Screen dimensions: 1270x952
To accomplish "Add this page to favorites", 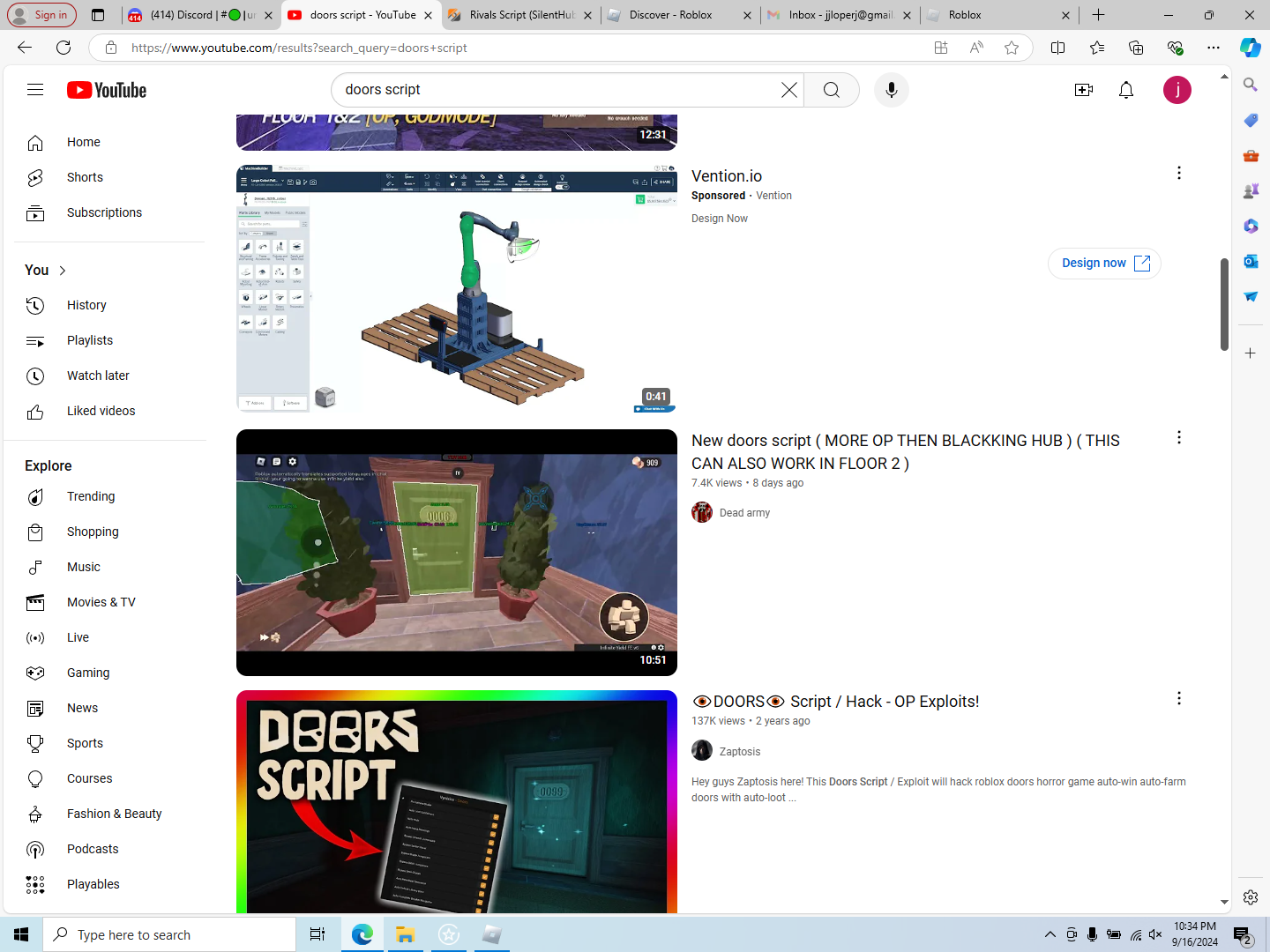I will click(1012, 48).
